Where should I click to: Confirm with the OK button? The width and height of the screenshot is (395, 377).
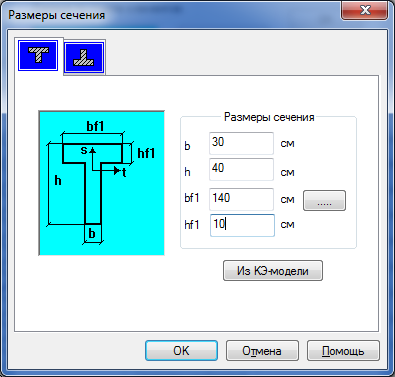pyautogui.click(x=181, y=351)
